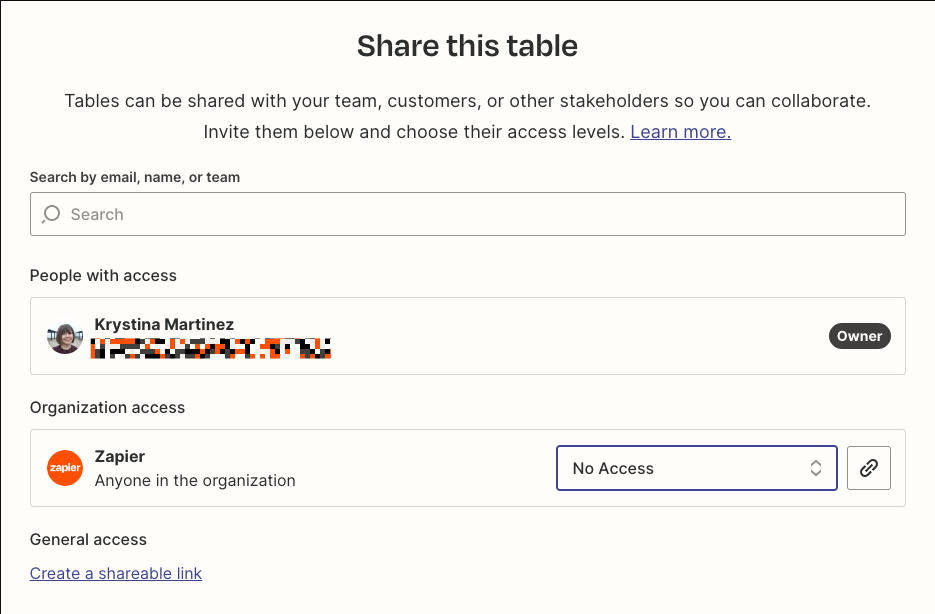
Task: Click the Zapier organization name
Action: coord(120,456)
